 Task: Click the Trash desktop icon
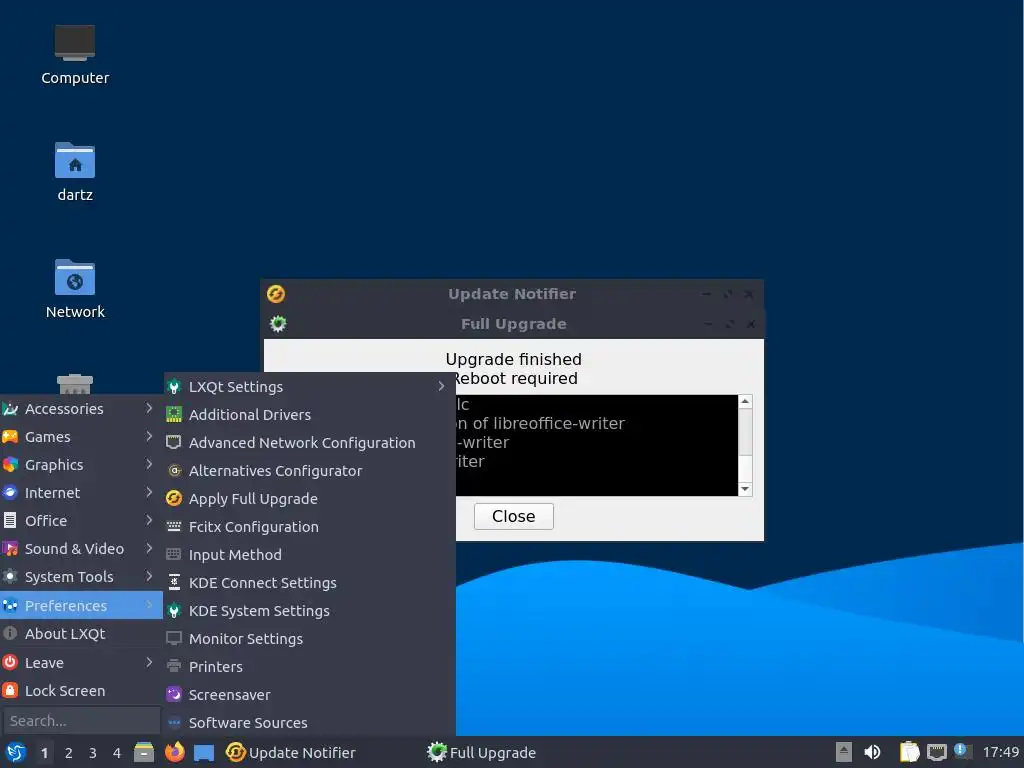[74, 384]
